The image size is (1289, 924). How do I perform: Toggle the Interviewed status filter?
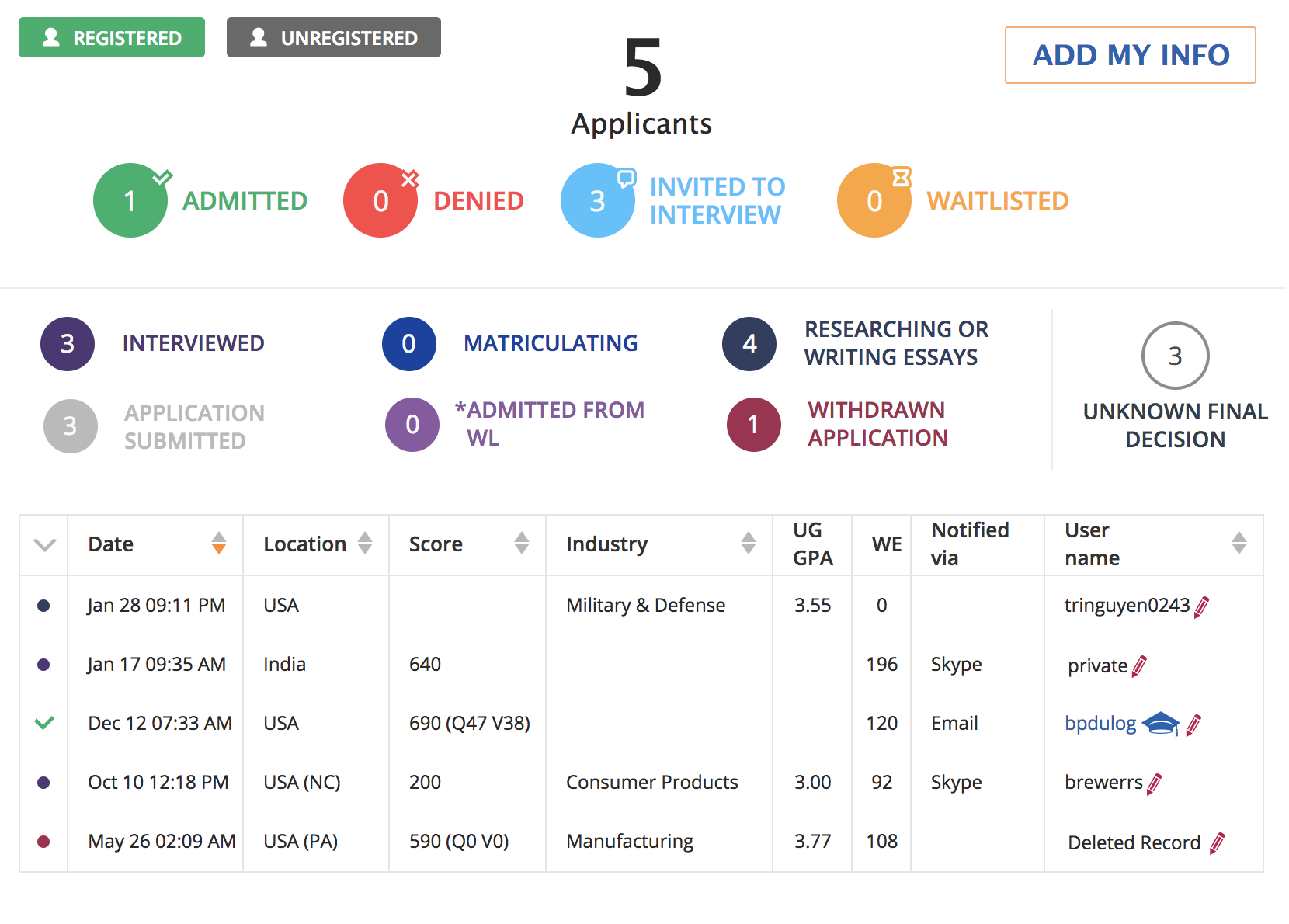68,344
